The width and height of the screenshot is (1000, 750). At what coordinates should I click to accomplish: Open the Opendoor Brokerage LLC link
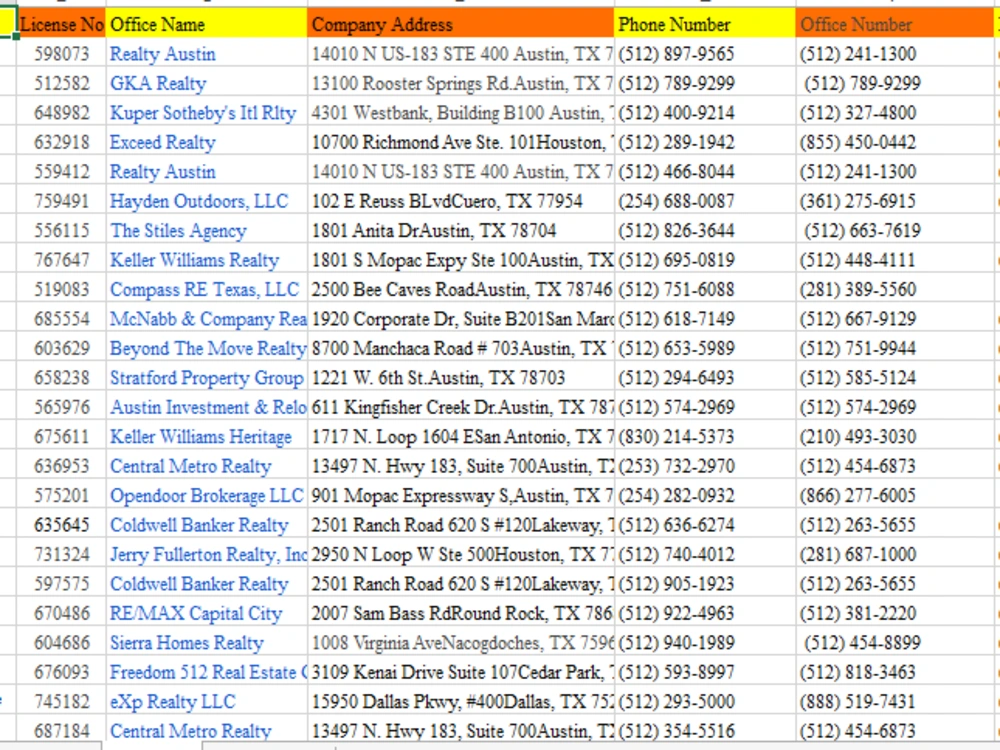pos(207,496)
